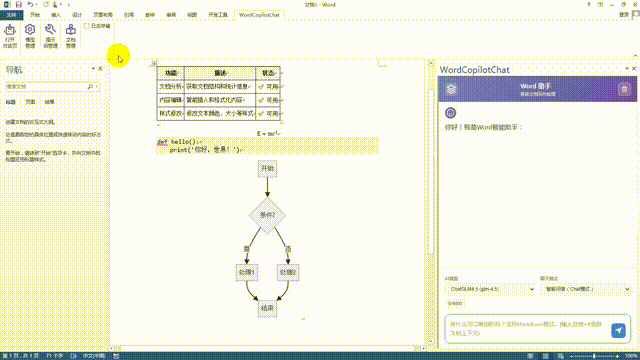This screenshot has height=360, width=640.
Task: Close the WordCopilotChat task pane
Action: [634, 69]
